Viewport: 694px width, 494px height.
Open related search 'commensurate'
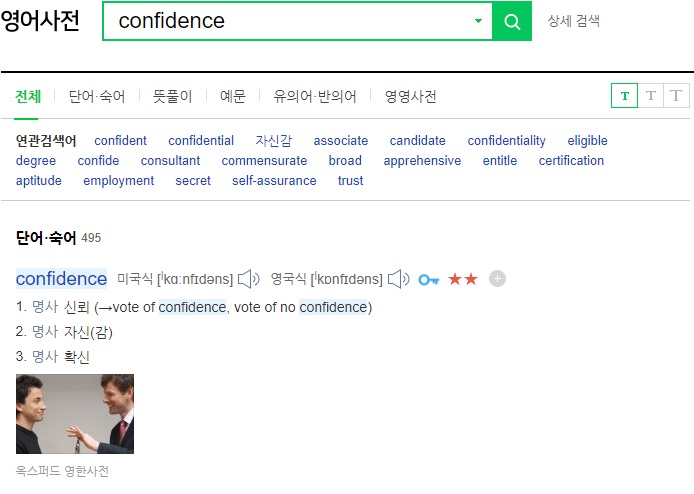[264, 161]
